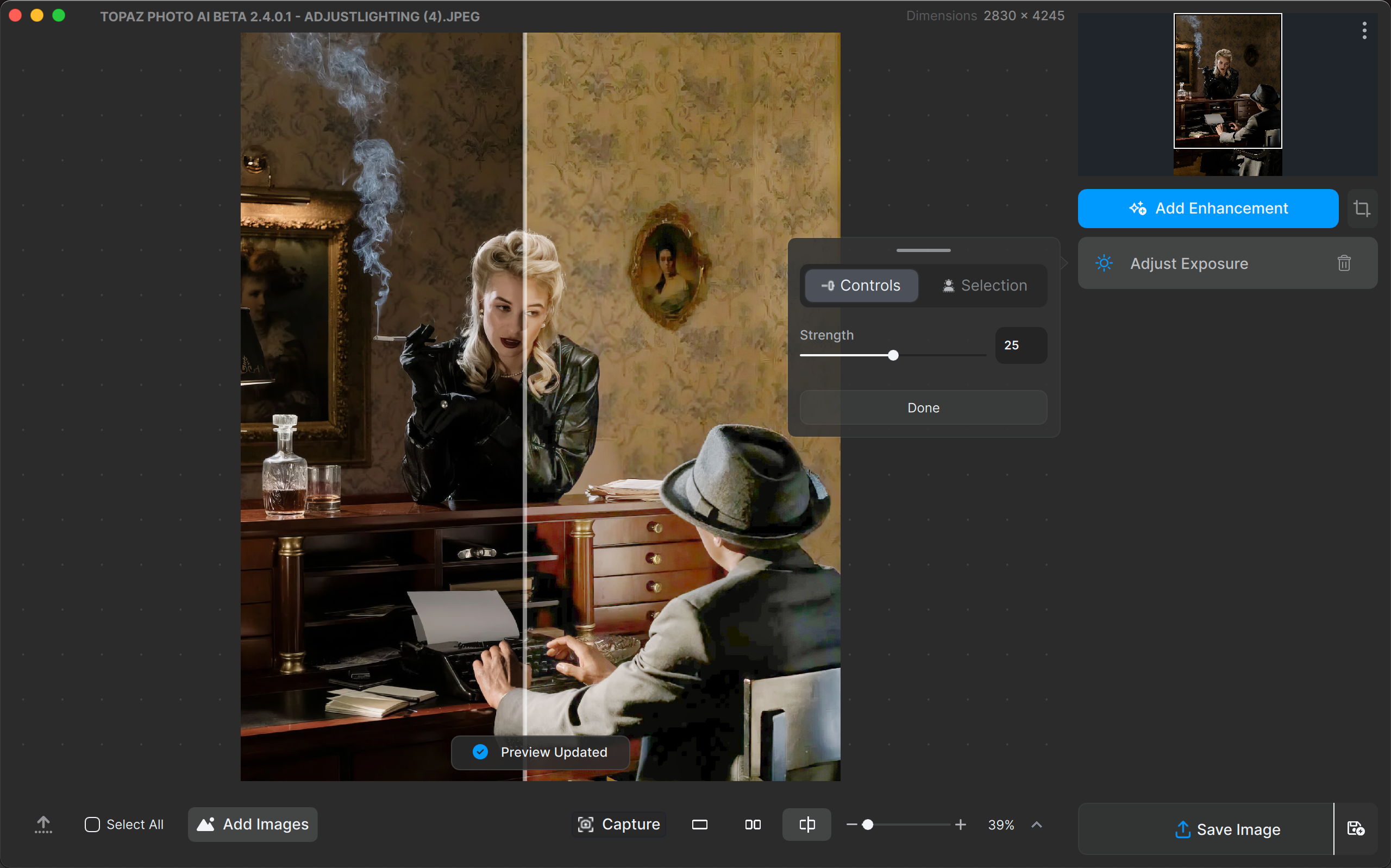
Task: Delete the Adjust Exposure enhancement
Action: [x=1343, y=263]
